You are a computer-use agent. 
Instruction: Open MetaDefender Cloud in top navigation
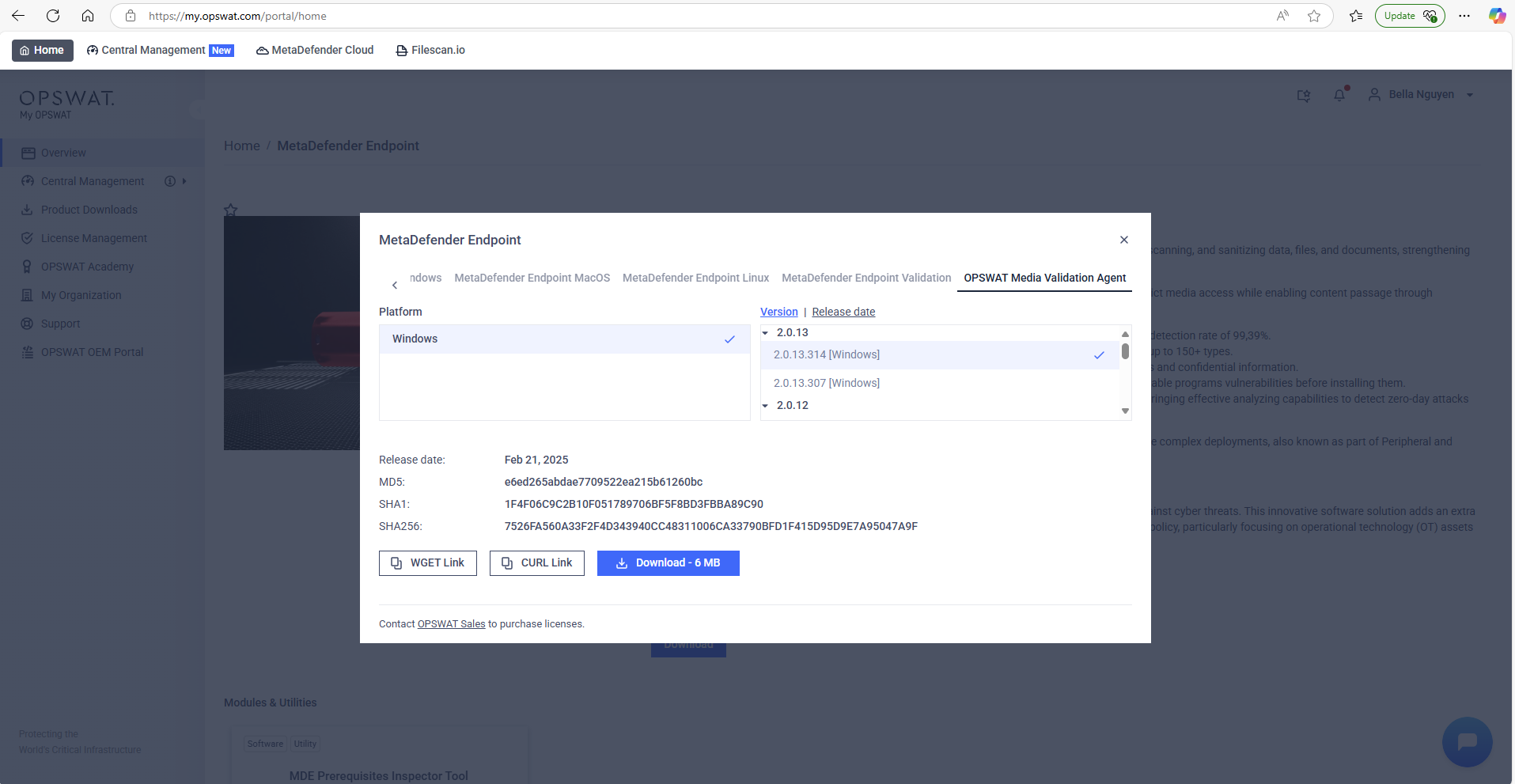click(315, 50)
